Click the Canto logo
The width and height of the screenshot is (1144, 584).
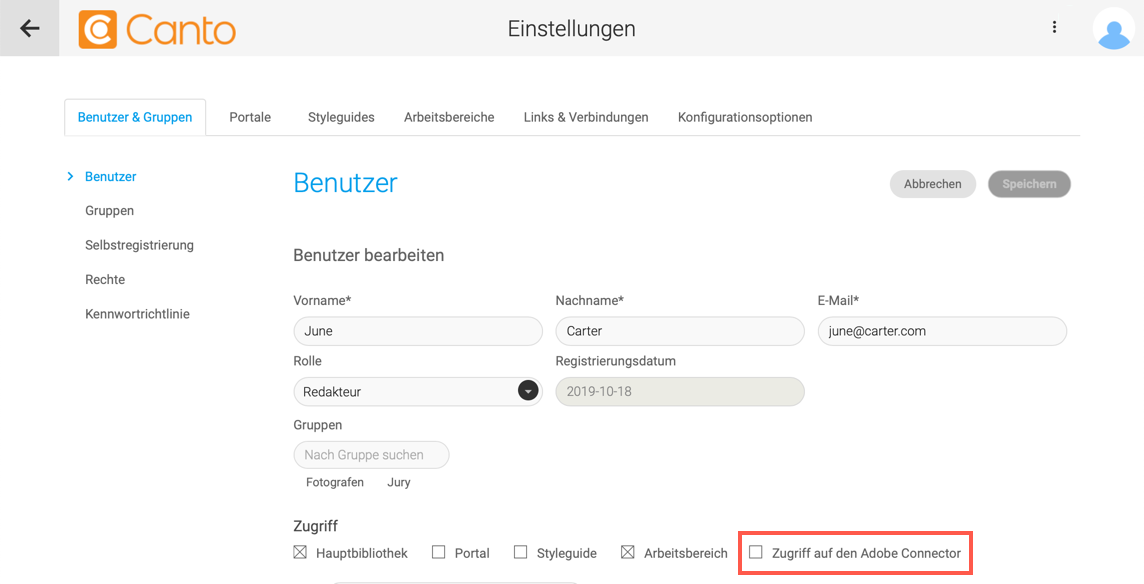(157, 29)
